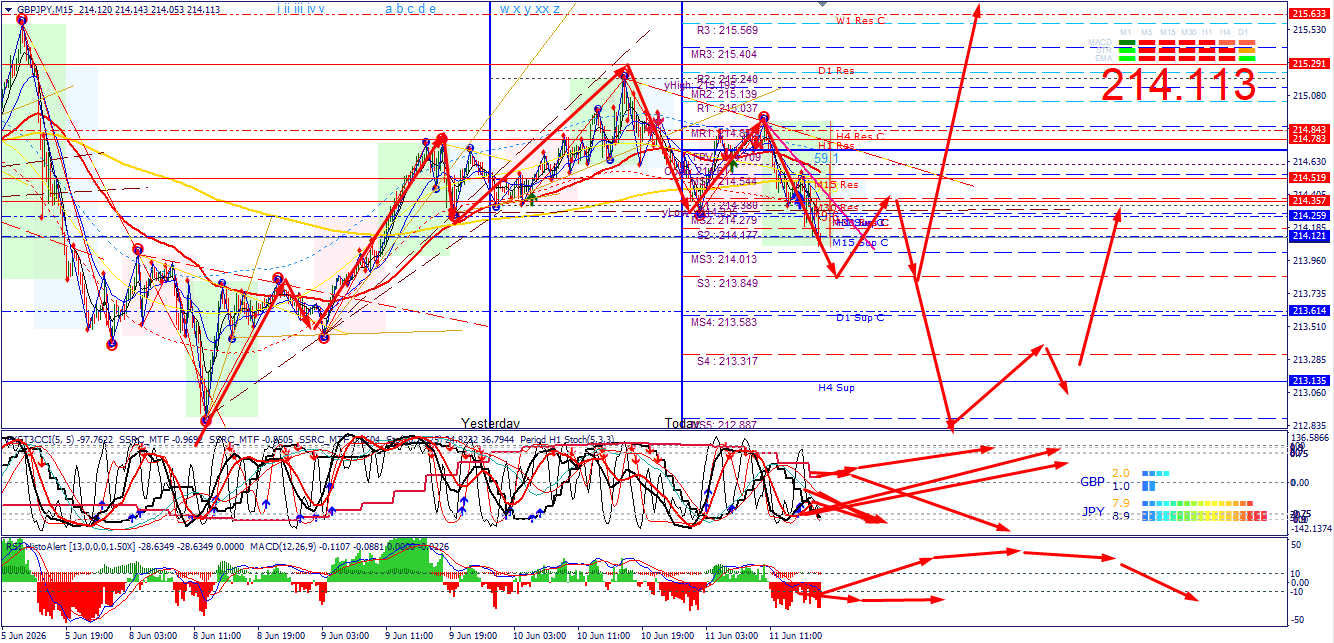
Task: Click the gray chart shift triangle at top
Action: (823, 4)
